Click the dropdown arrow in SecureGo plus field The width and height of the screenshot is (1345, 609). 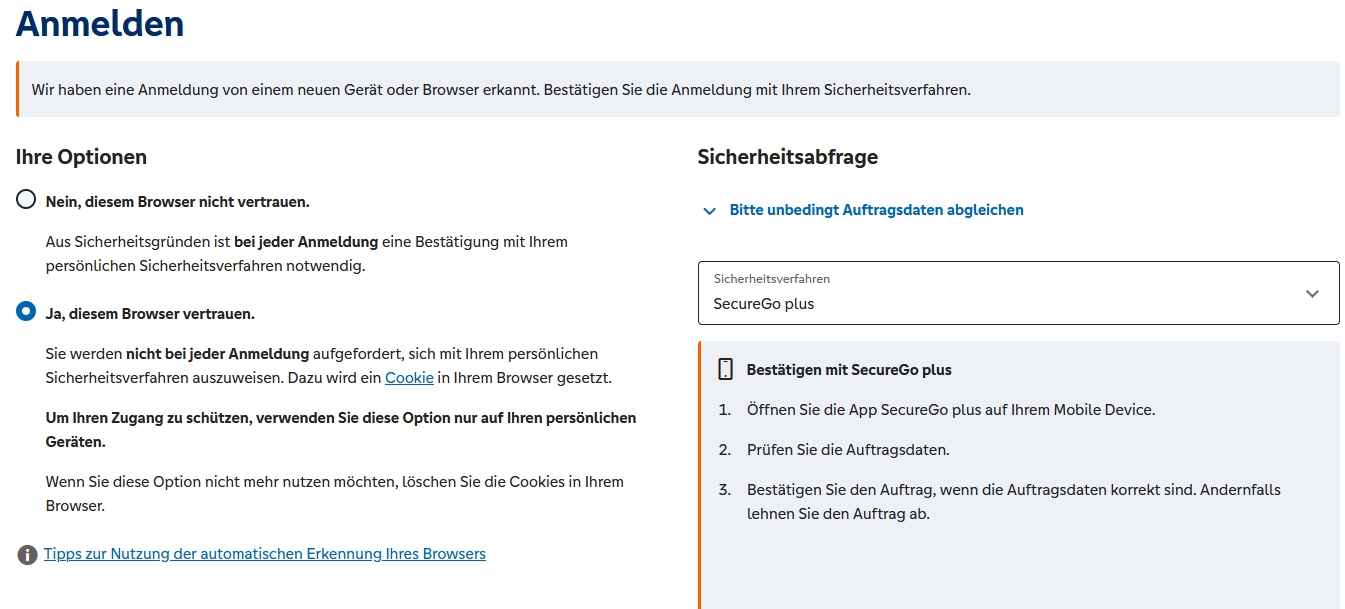pyautogui.click(x=1312, y=294)
